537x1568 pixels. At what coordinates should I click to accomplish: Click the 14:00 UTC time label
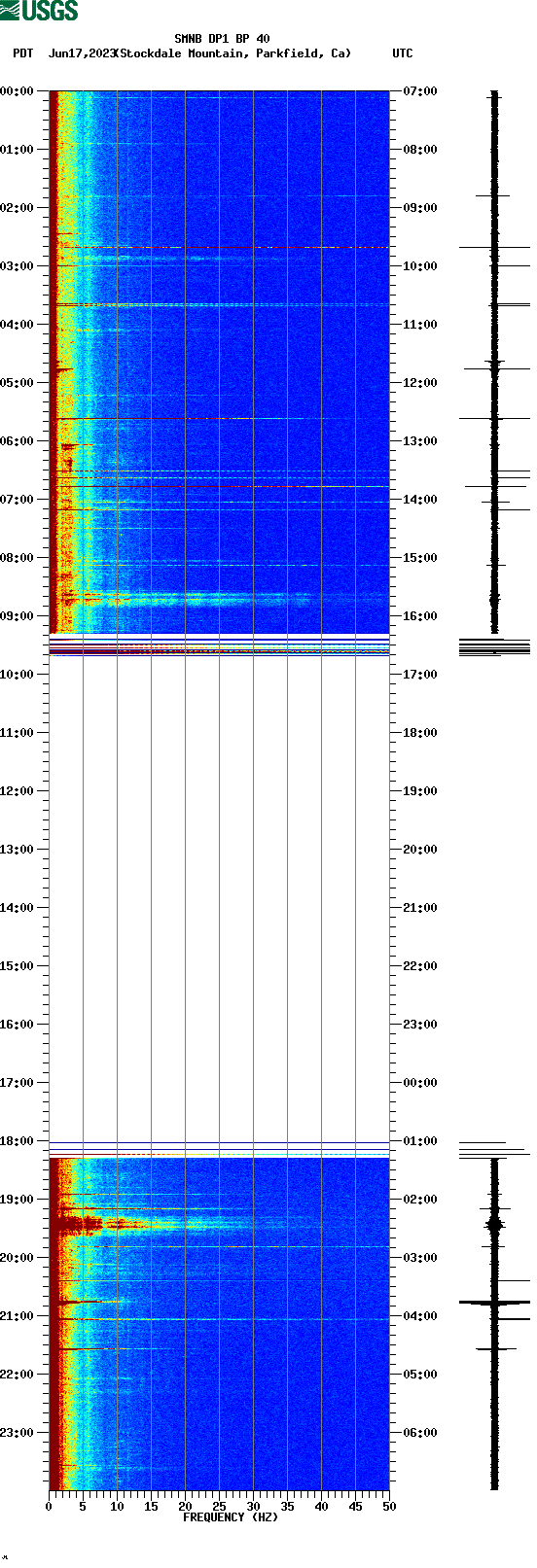(420, 500)
